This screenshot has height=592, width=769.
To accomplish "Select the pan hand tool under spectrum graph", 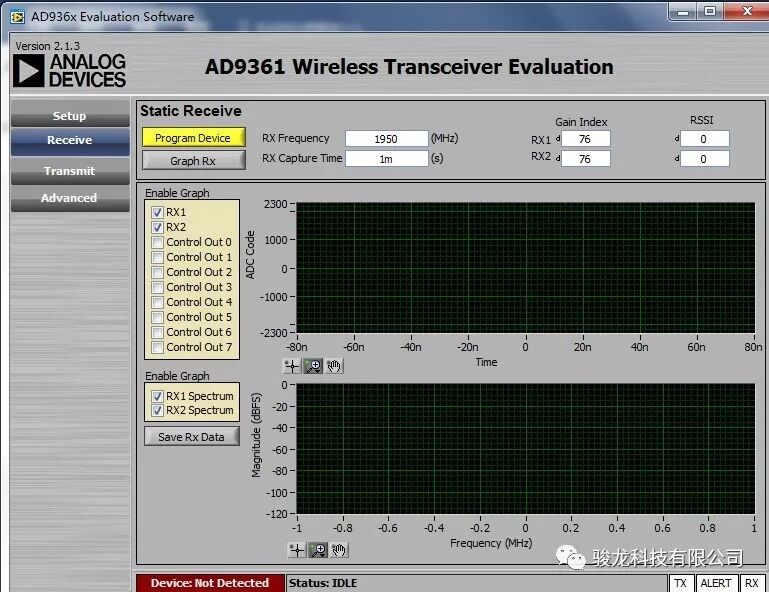I will (x=340, y=549).
